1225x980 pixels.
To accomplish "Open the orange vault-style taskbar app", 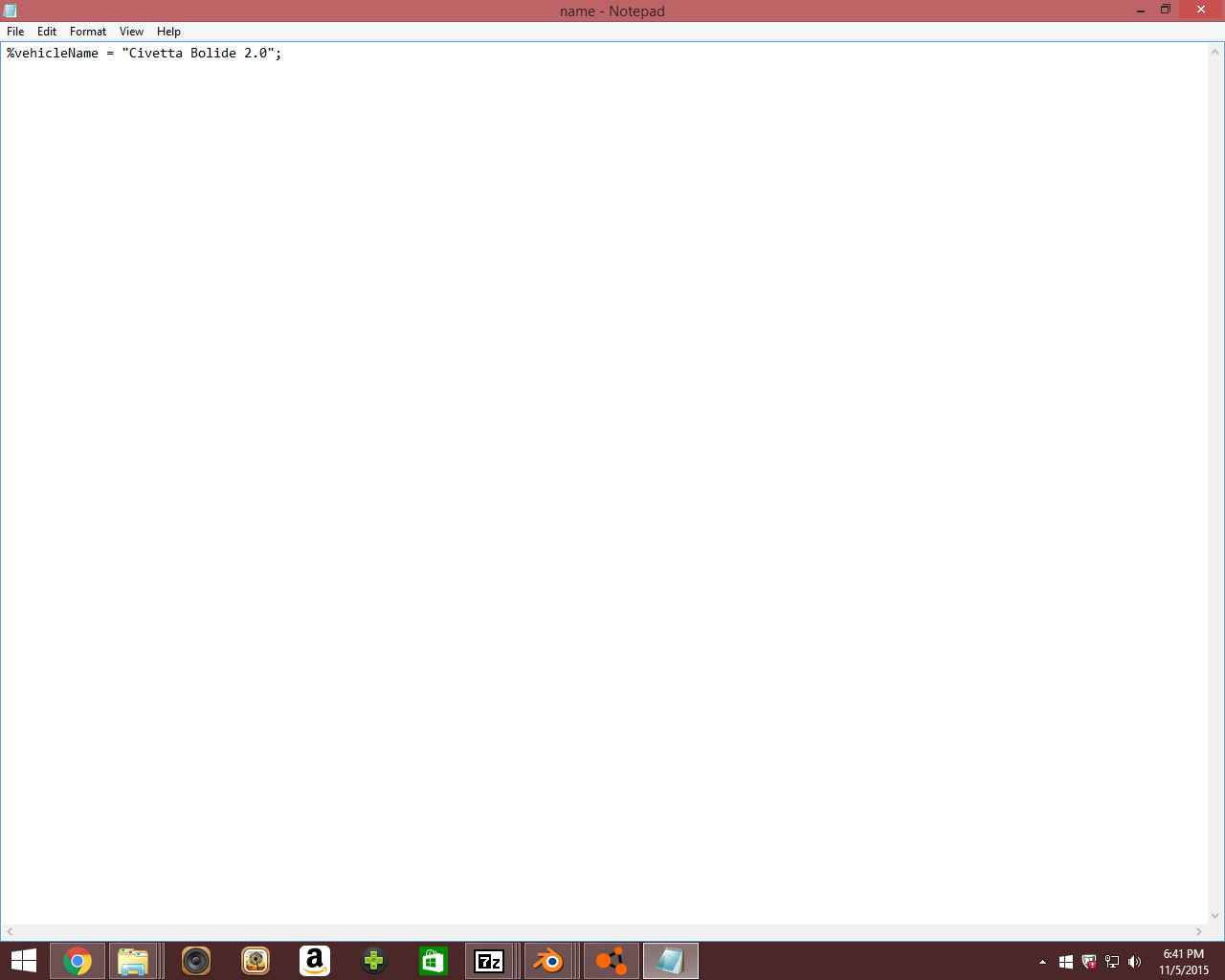I will coord(256,961).
